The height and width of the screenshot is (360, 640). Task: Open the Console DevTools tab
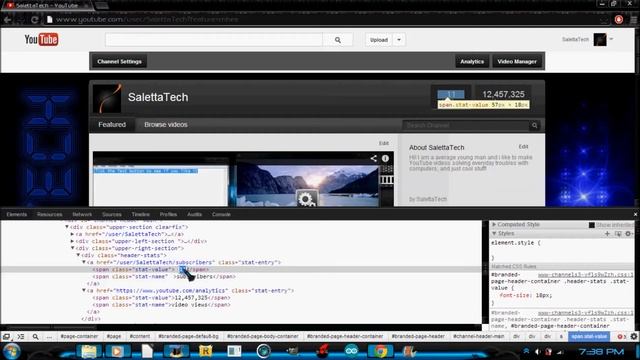221,214
